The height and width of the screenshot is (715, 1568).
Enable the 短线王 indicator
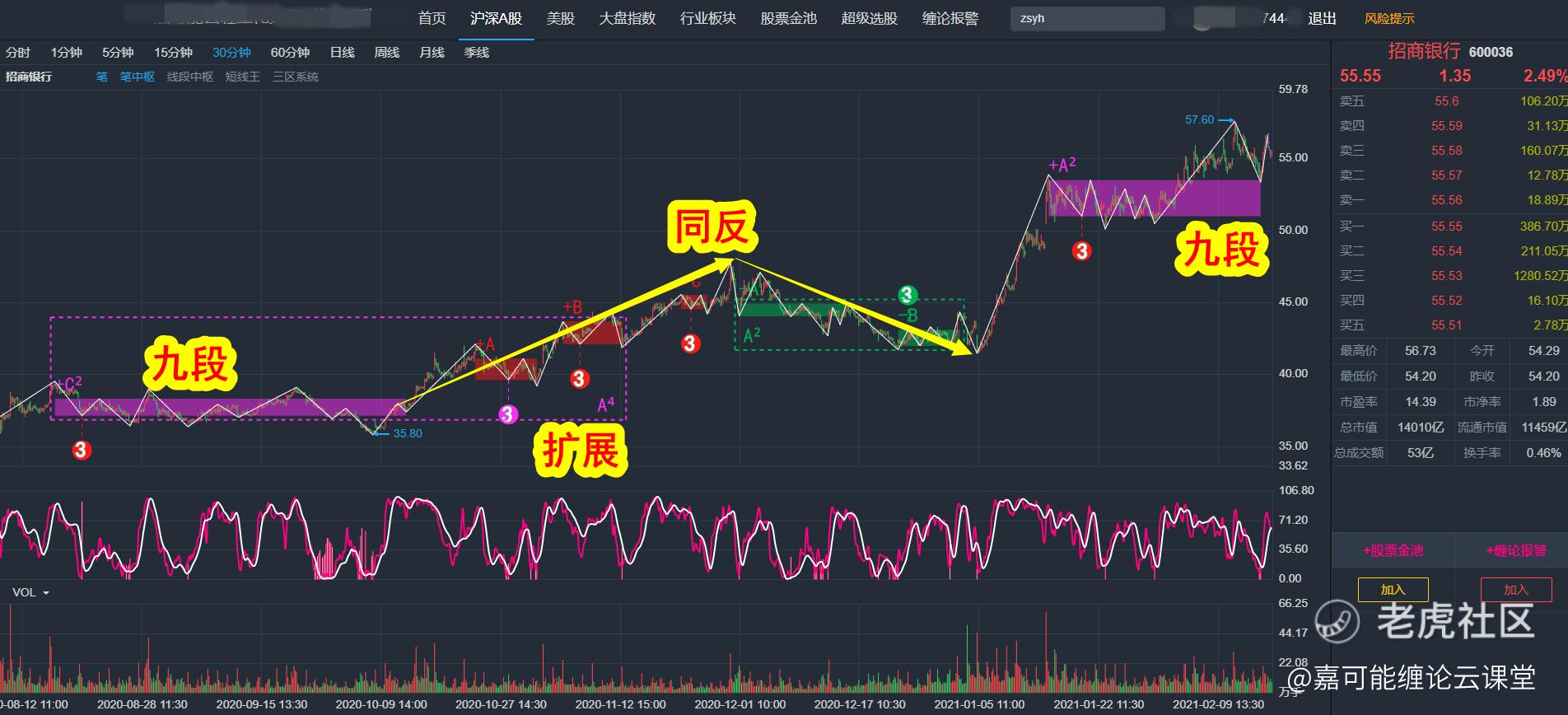pos(243,77)
